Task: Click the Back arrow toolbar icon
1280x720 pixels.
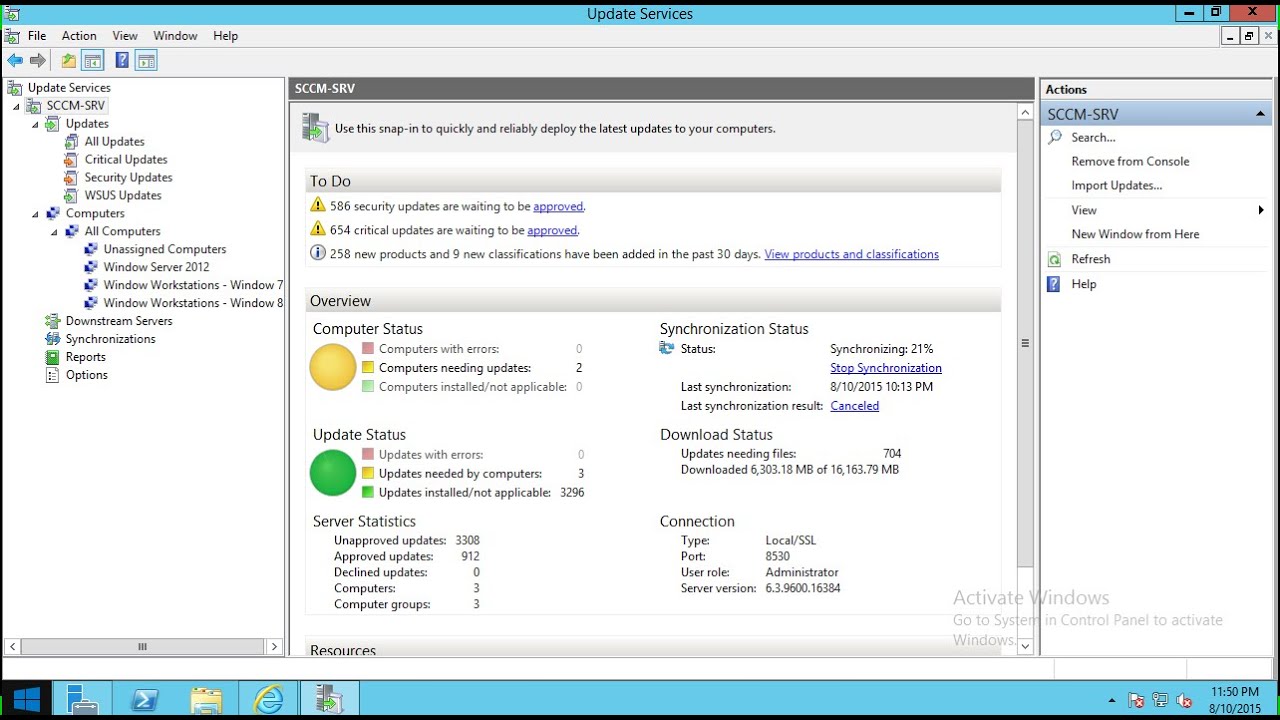Action: 15,61
